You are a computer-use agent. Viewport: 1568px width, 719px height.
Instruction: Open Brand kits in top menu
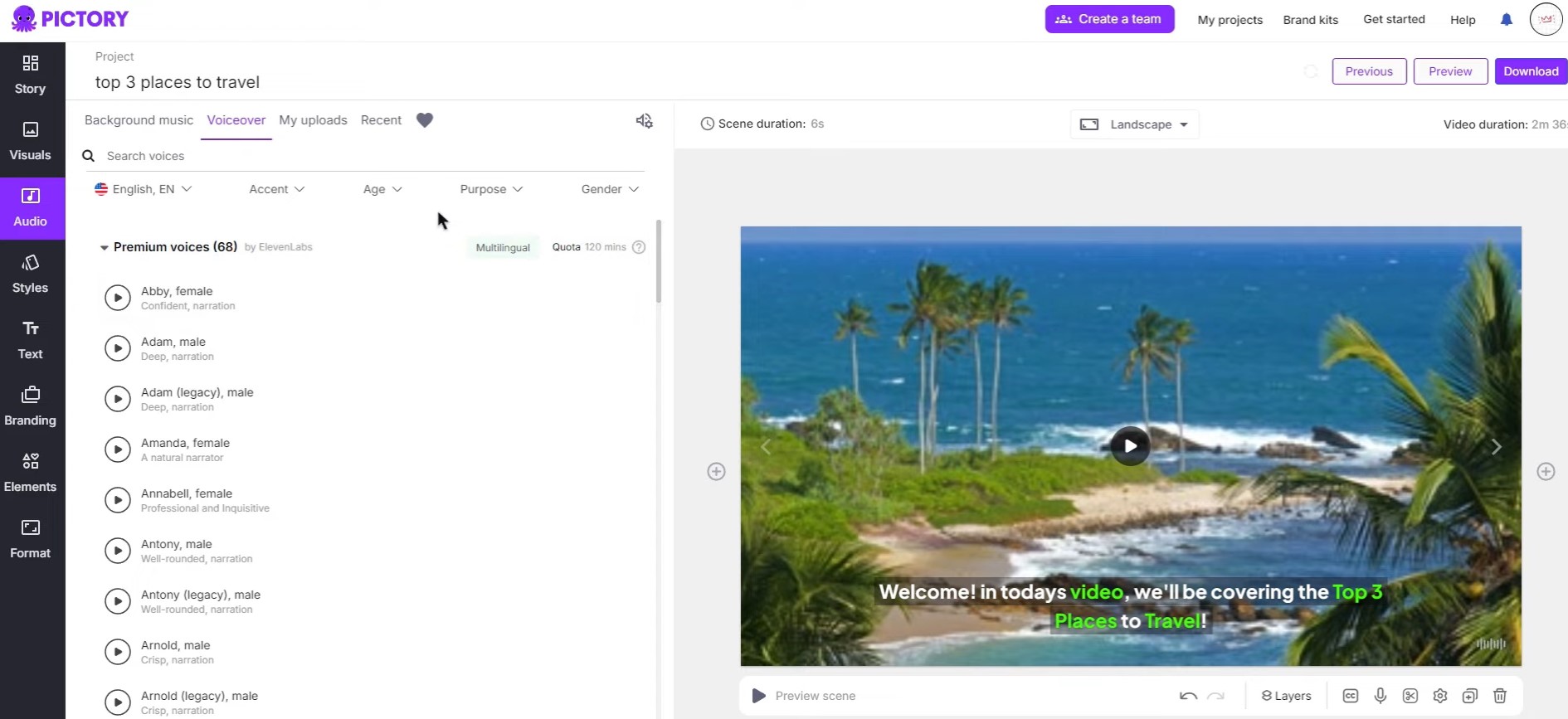(x=1310, y=20)
